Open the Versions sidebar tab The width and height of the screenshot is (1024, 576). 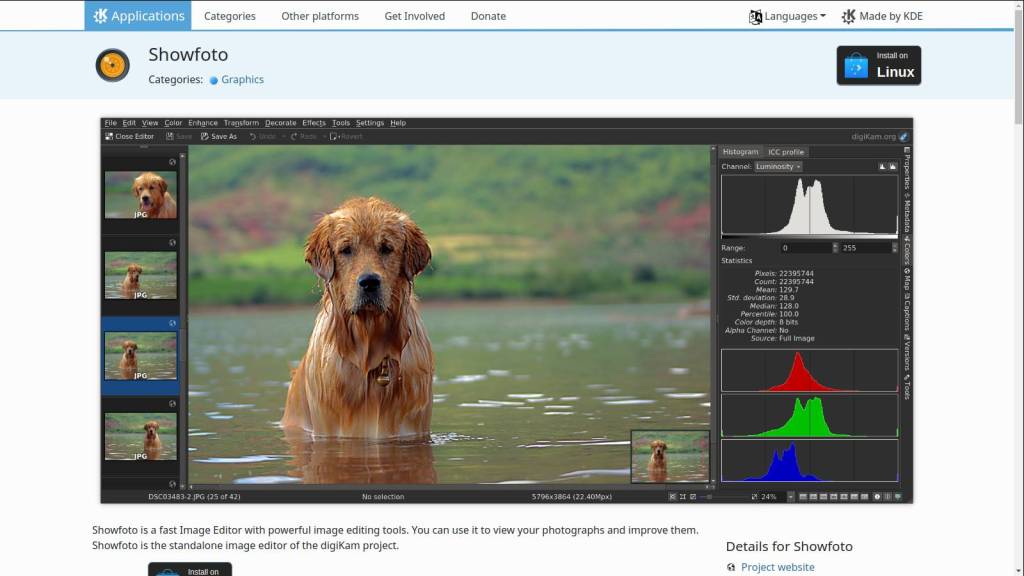(x=907, y=353)
